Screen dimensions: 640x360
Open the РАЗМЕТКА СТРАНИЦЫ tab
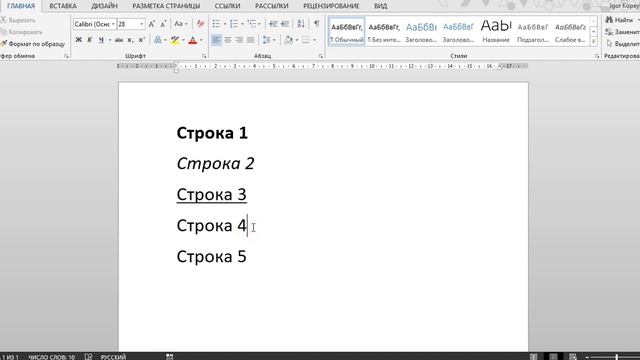pyautogui.click(x=166, y=6)
